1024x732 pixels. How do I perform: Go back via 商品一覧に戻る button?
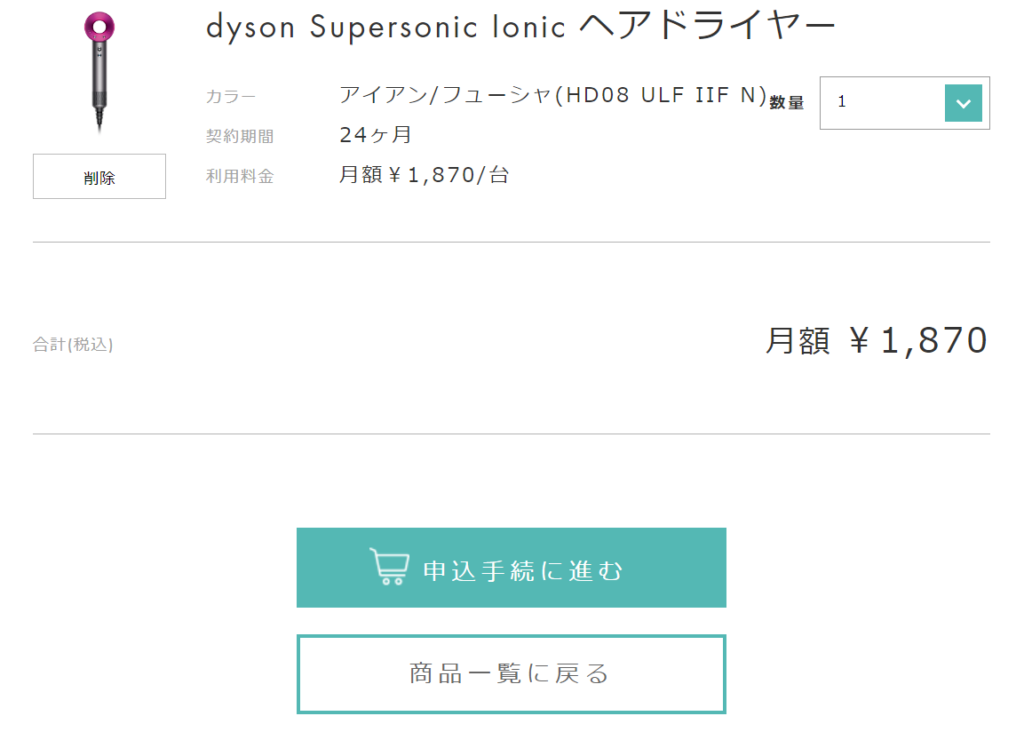click(x=511, y=674)
